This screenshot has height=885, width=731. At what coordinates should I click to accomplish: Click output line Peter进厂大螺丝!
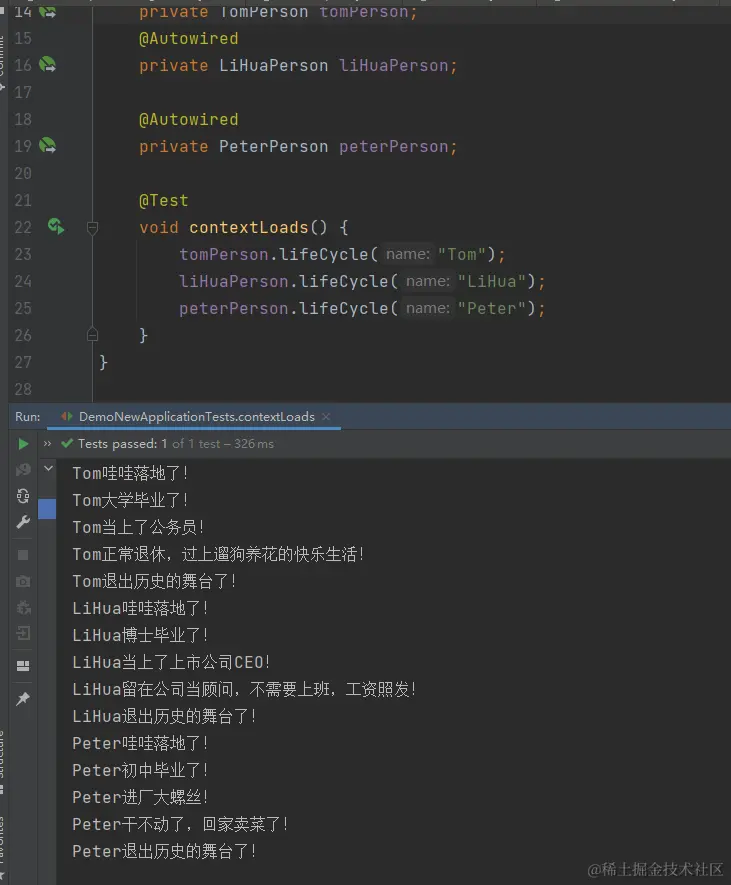coord(140,798)
